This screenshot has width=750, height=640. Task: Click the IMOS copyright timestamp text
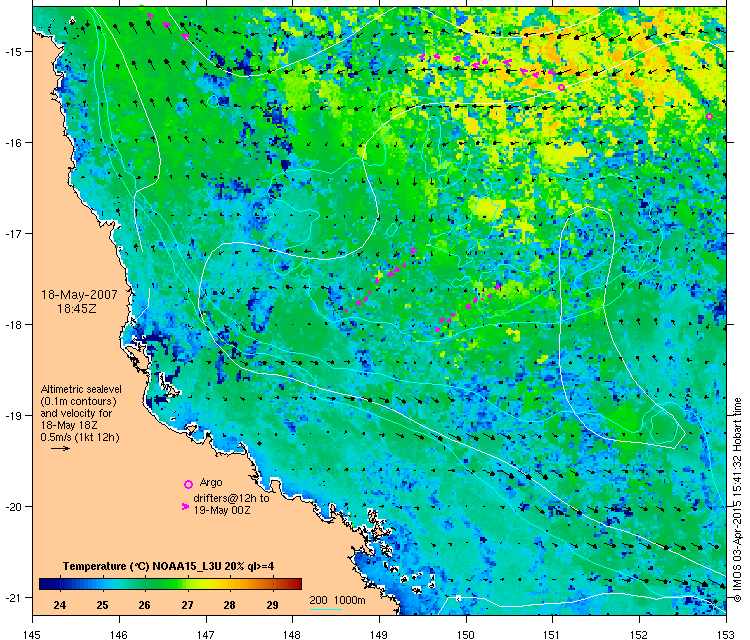point(738,500)
